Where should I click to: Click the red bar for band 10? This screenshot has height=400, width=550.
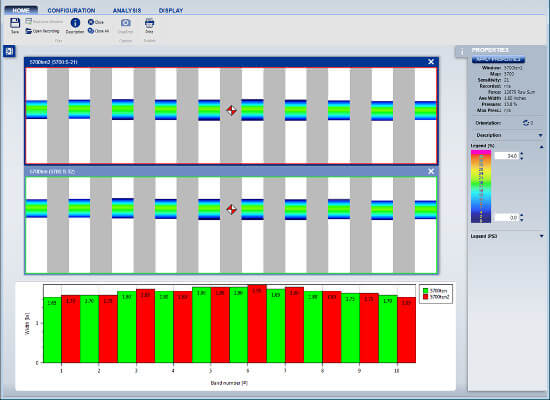(x=407, y=330)
